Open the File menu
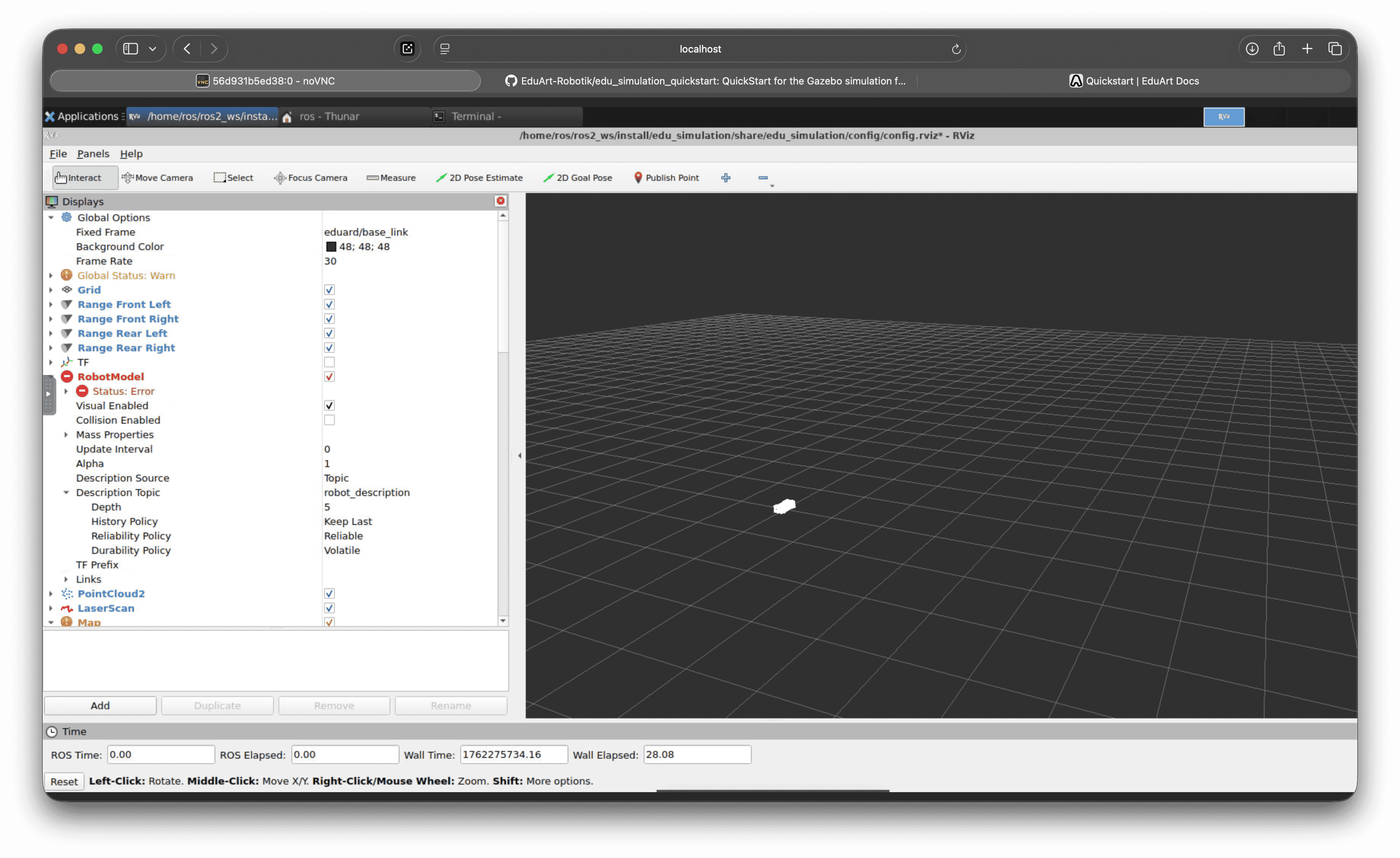 (58, 154)
